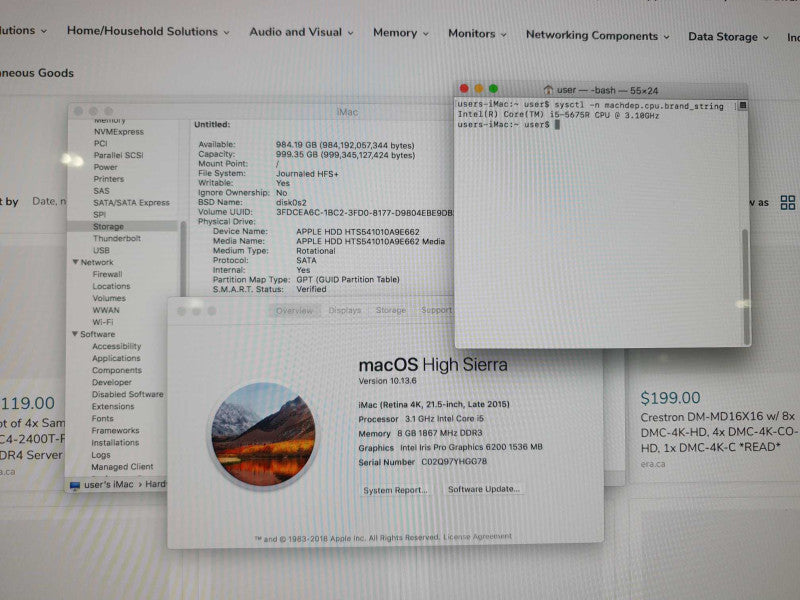Select Disabled Software in the sidebar
The width and height of the screenshot is (800, 600).
128,394
